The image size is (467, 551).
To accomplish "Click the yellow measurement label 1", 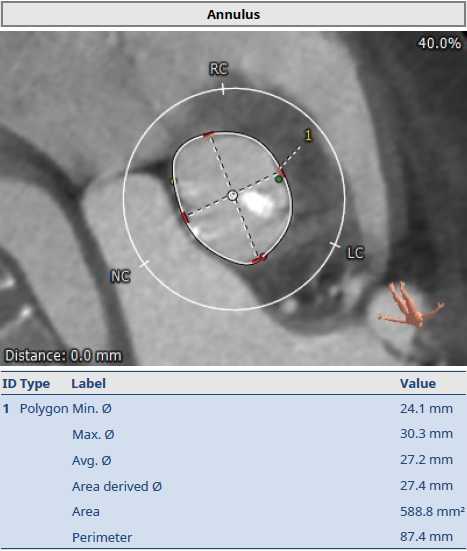I will [308, 135].
